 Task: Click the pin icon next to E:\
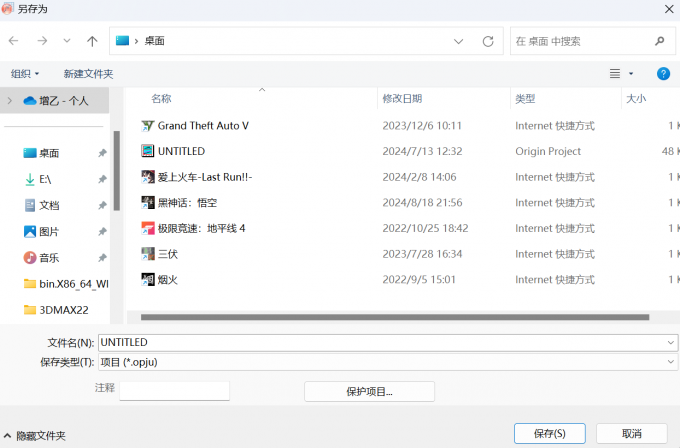tap(102, 179)
